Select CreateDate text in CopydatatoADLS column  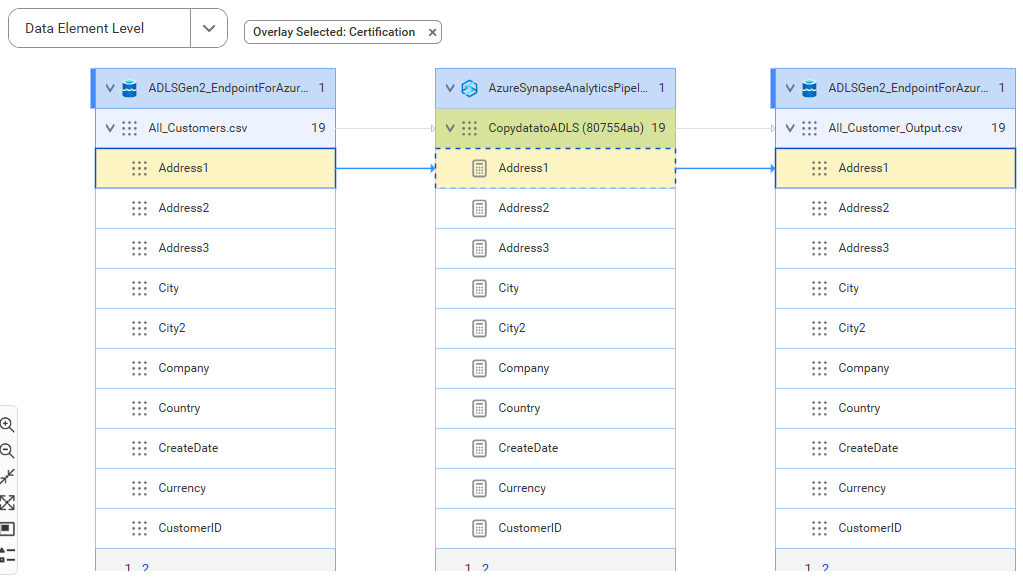528,448
